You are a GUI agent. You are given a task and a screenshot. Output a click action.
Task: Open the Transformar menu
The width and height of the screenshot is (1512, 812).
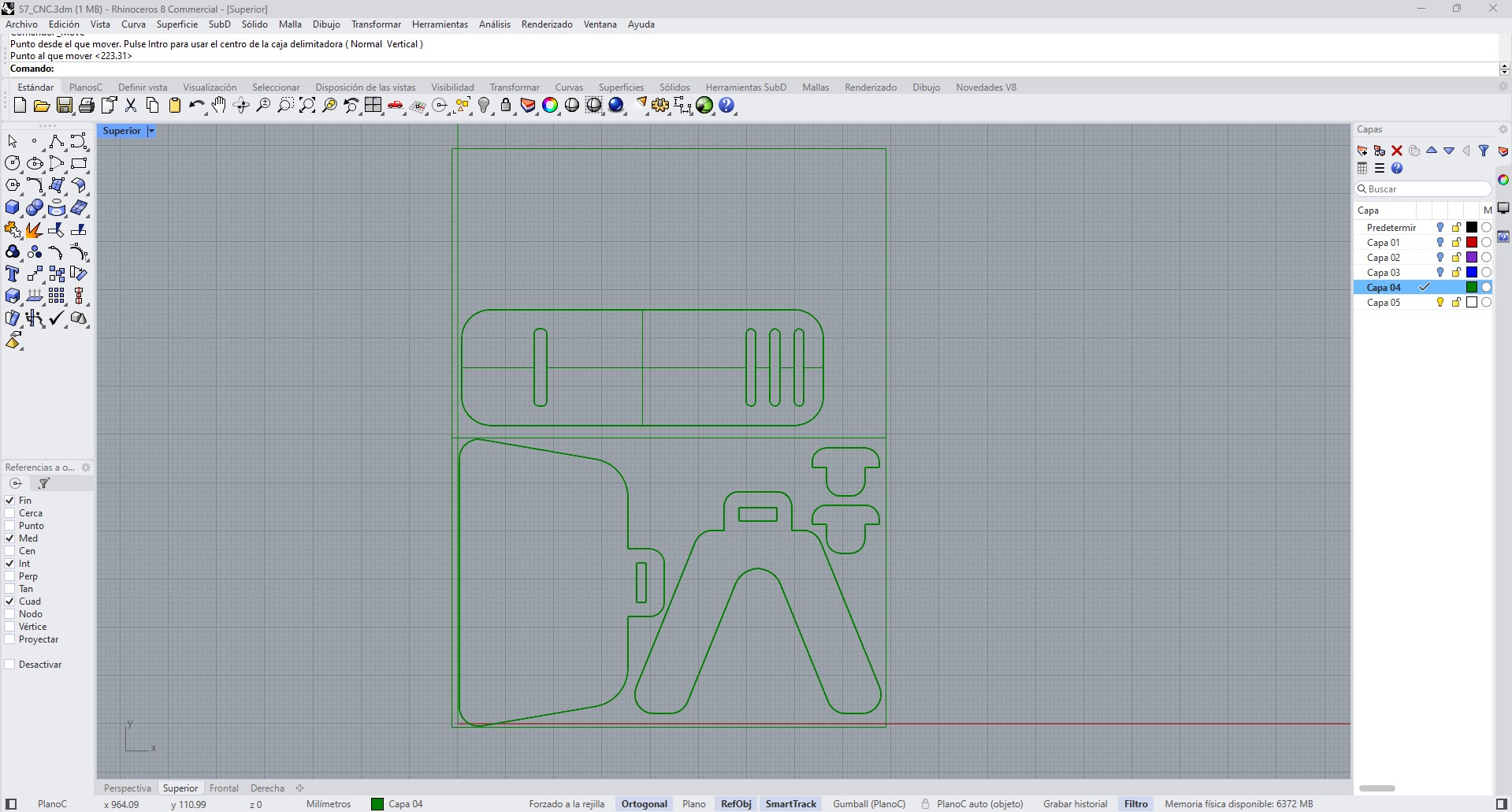[376, 24]
